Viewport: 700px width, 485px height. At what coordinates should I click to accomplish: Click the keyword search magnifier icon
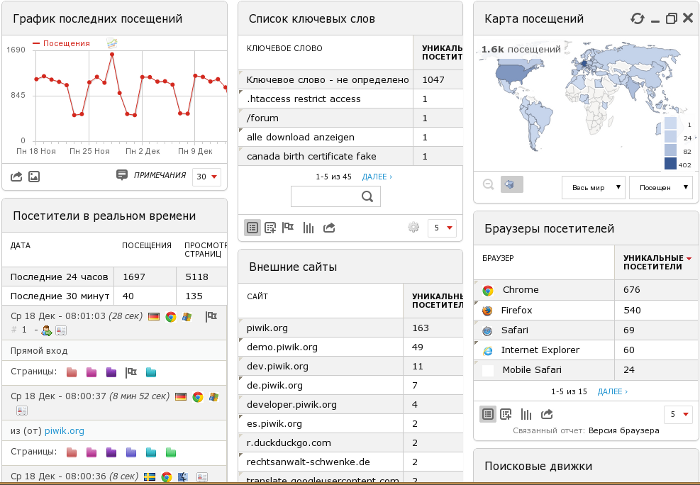pyautogui.click(x=367, y=196)
